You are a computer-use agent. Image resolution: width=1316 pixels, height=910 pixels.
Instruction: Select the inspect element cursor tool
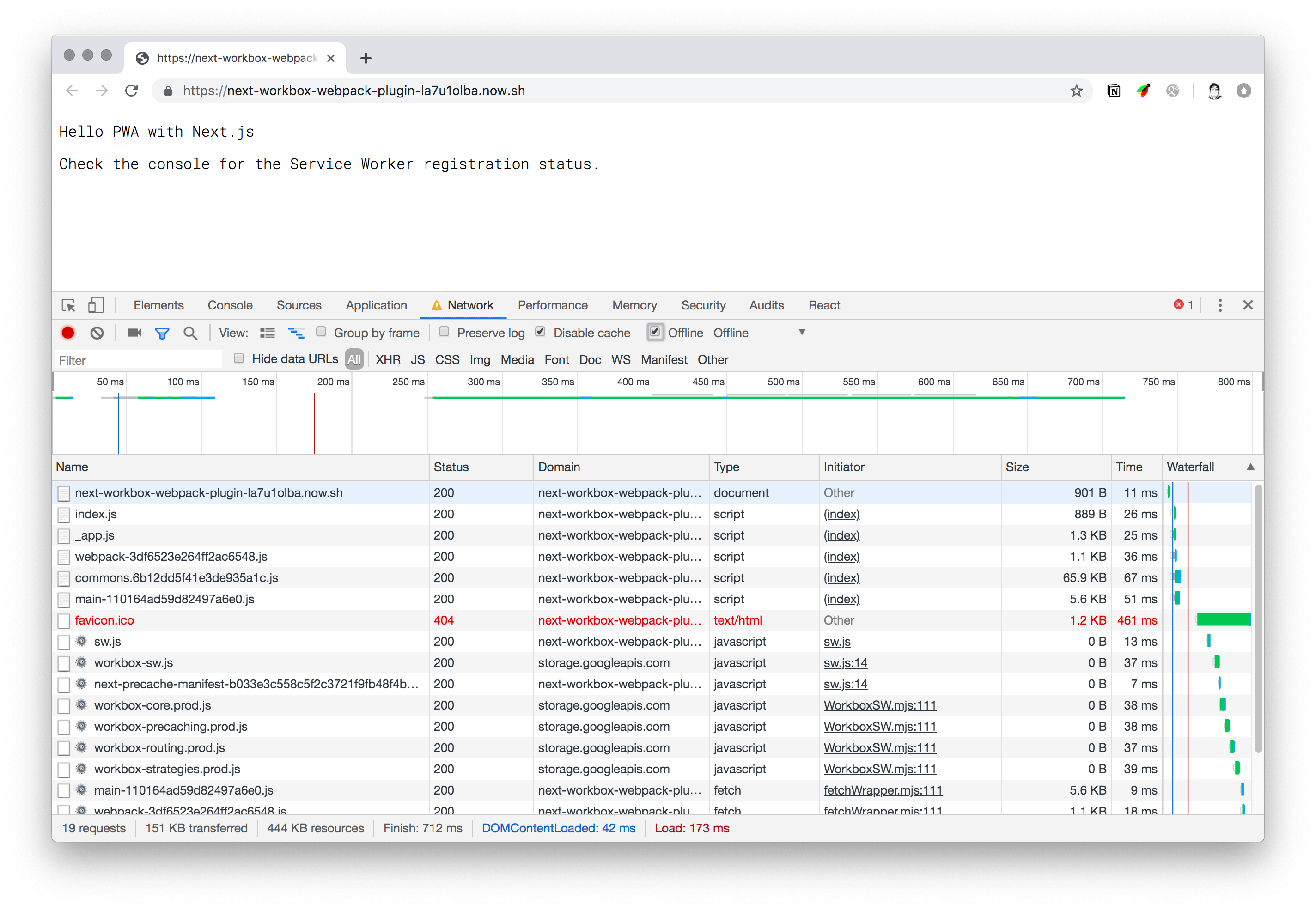[x=68, y=305]
